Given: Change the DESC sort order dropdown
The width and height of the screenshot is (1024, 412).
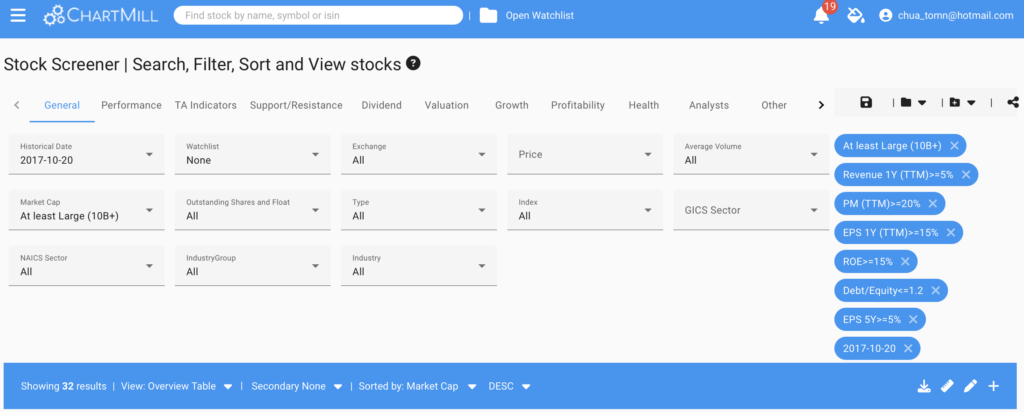Looking at the screenshot, I should [x=509, y=386].
